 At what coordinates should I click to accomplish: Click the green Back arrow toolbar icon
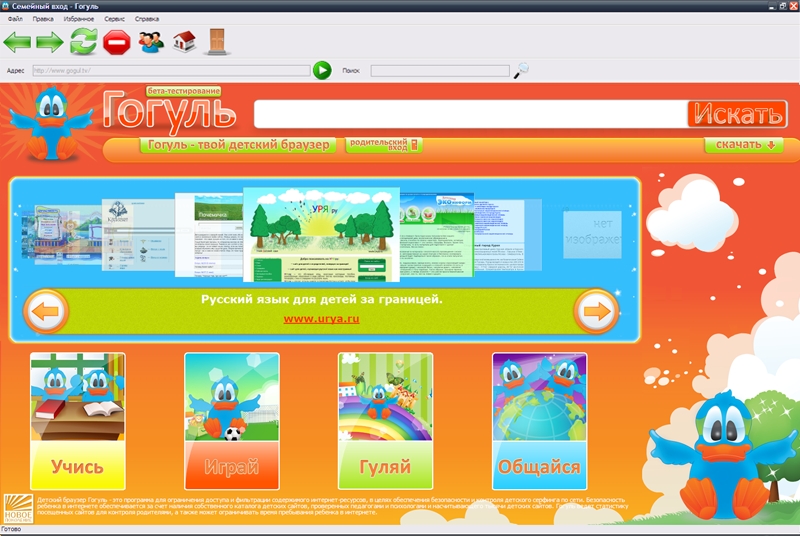pos(17,42)
